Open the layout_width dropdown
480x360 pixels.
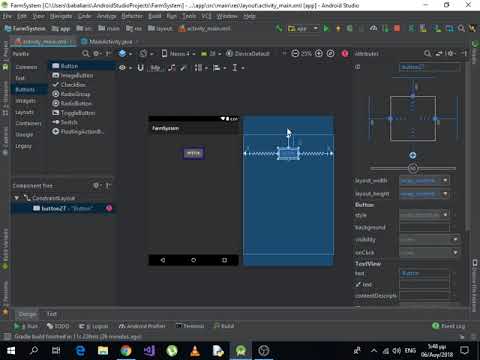446,180
